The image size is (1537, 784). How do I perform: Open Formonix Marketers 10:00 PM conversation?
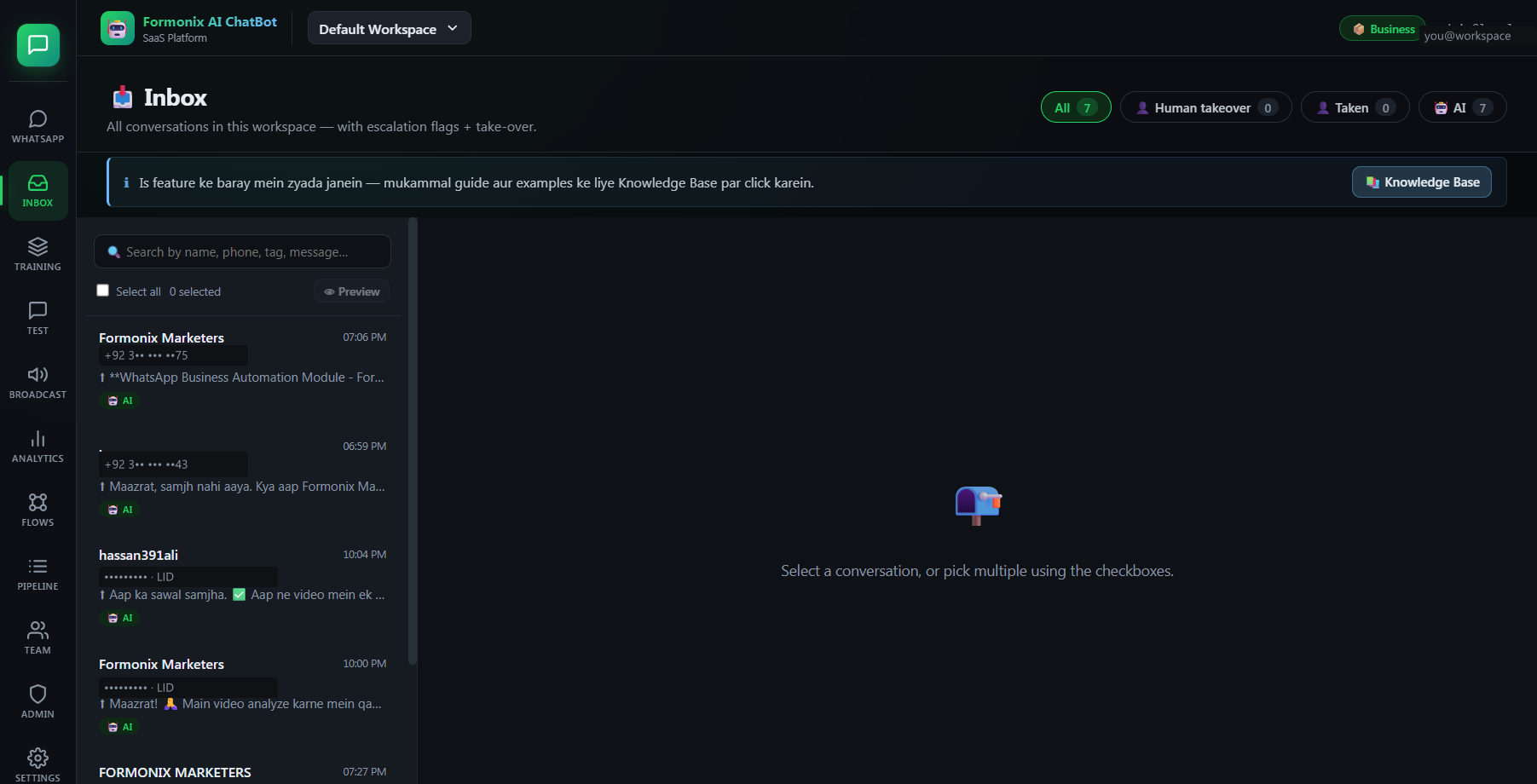tap(243, 696)
